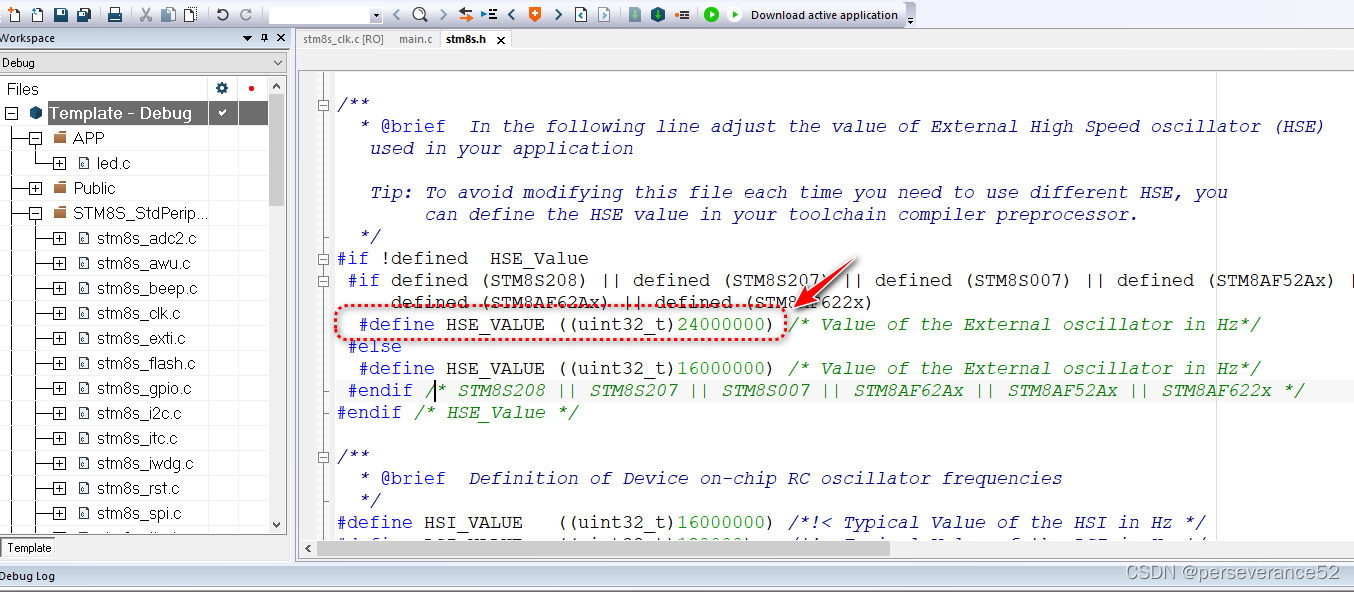The height and width of the screenshot is (592, 1354).
Task: Click Debug without Downloading icon
Action: 735,15
